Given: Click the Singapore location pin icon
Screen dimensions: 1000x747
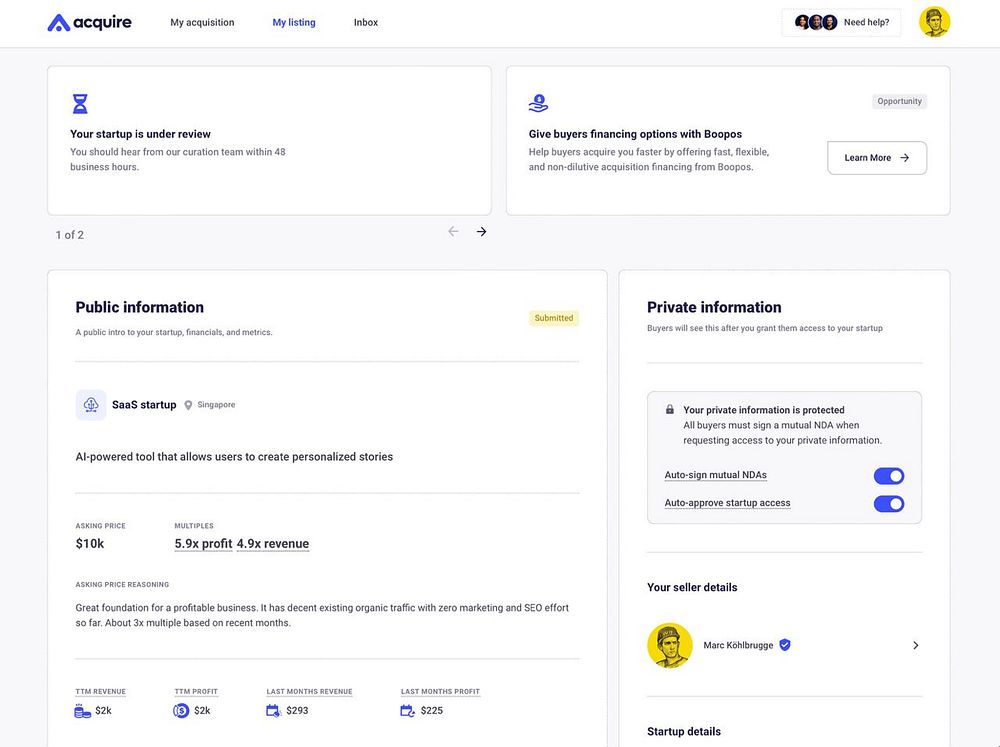Looking at the screenshot, I should [188, 405].
